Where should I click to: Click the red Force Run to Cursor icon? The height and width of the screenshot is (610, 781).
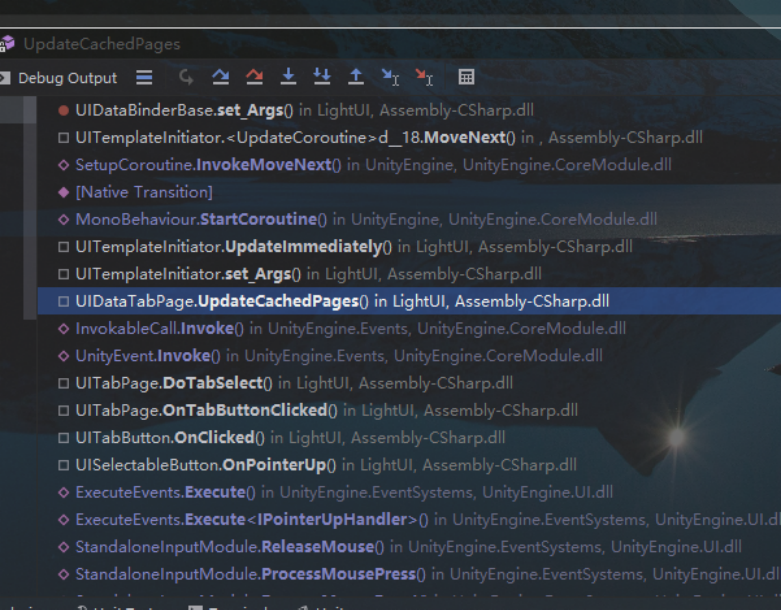424,77
